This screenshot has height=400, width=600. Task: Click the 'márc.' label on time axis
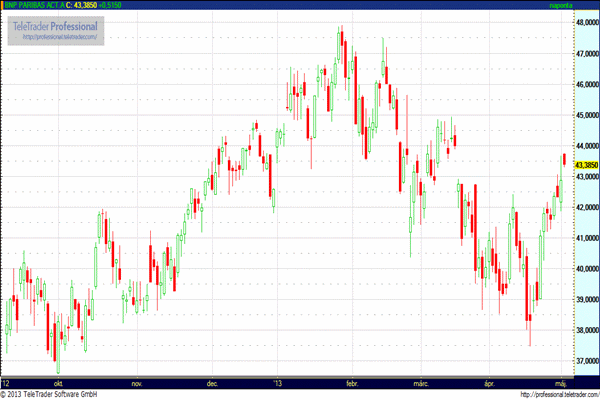[421, 382]
